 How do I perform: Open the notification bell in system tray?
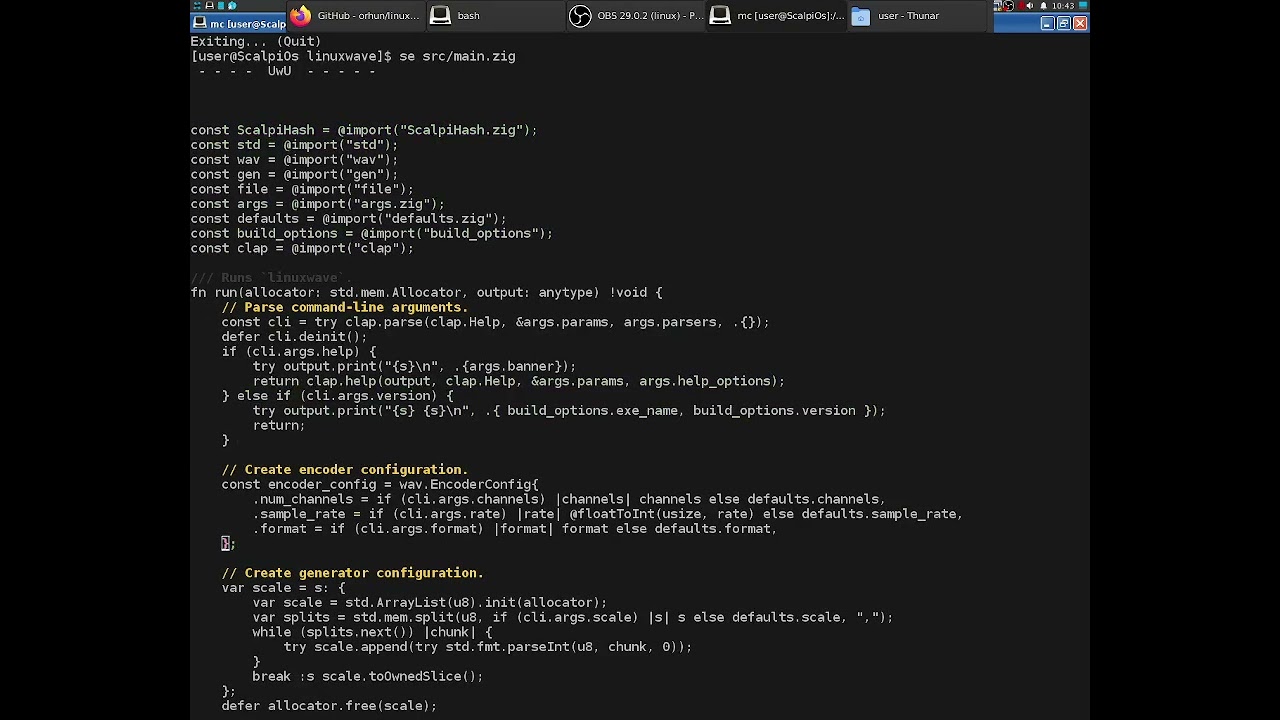coord(1043,6)
